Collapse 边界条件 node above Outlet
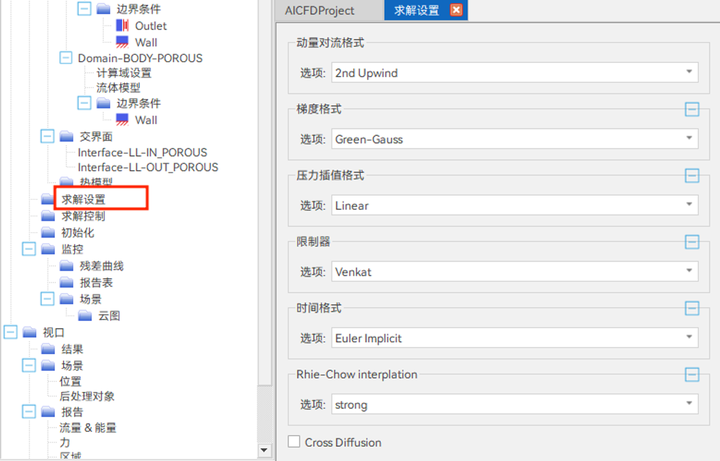Viewport: 720px width, 461px height. coord(84,9)
